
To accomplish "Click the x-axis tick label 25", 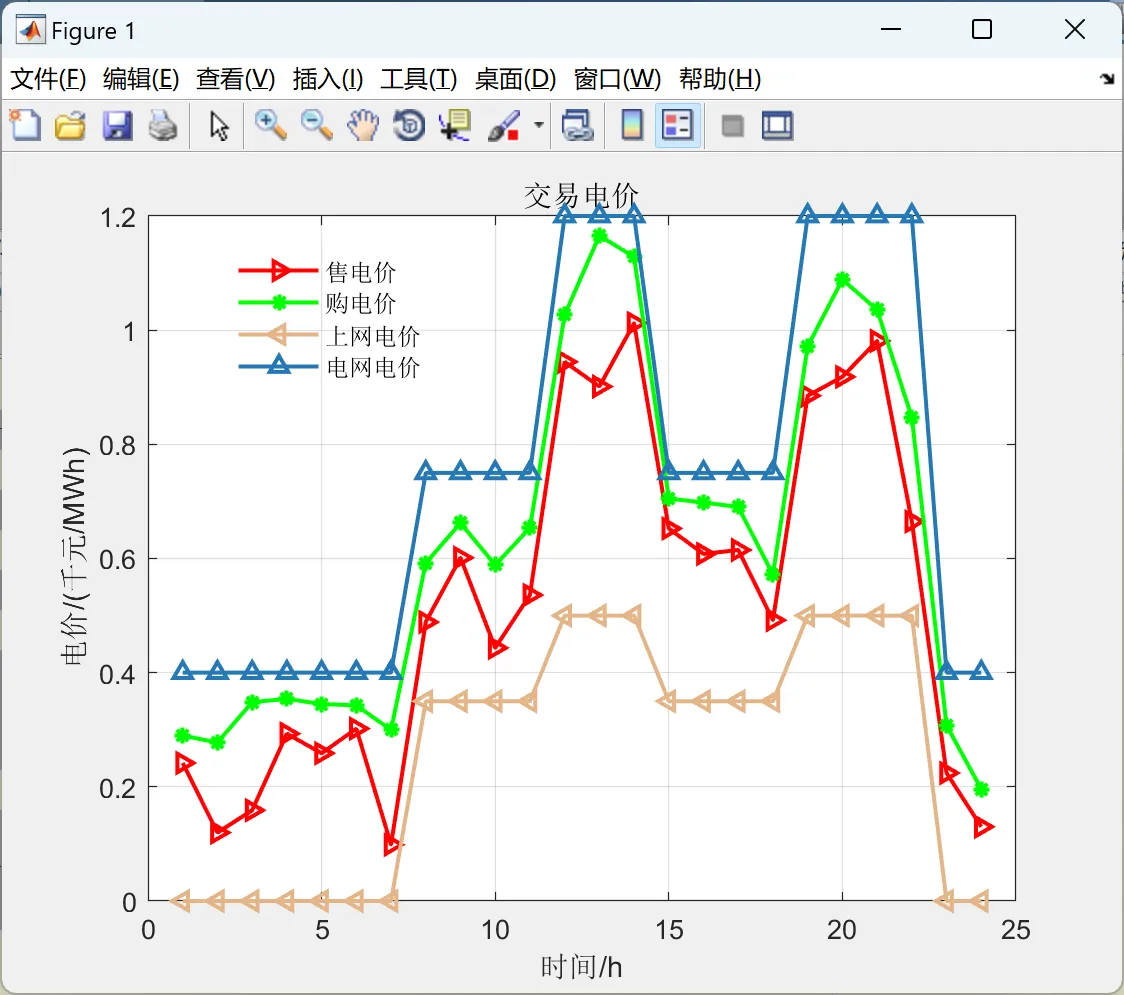I will tap(1016, 930).
